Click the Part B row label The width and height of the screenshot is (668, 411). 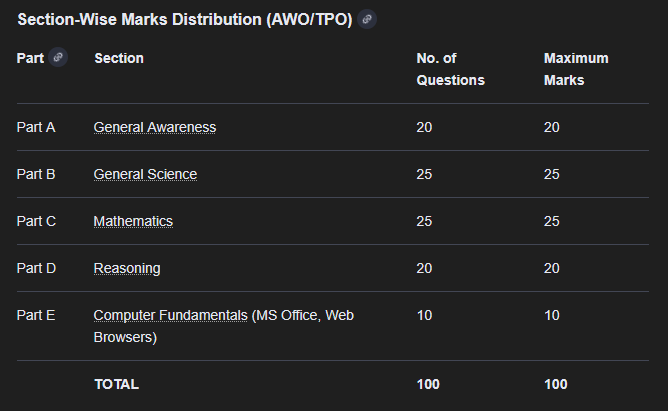coord(36,174)
